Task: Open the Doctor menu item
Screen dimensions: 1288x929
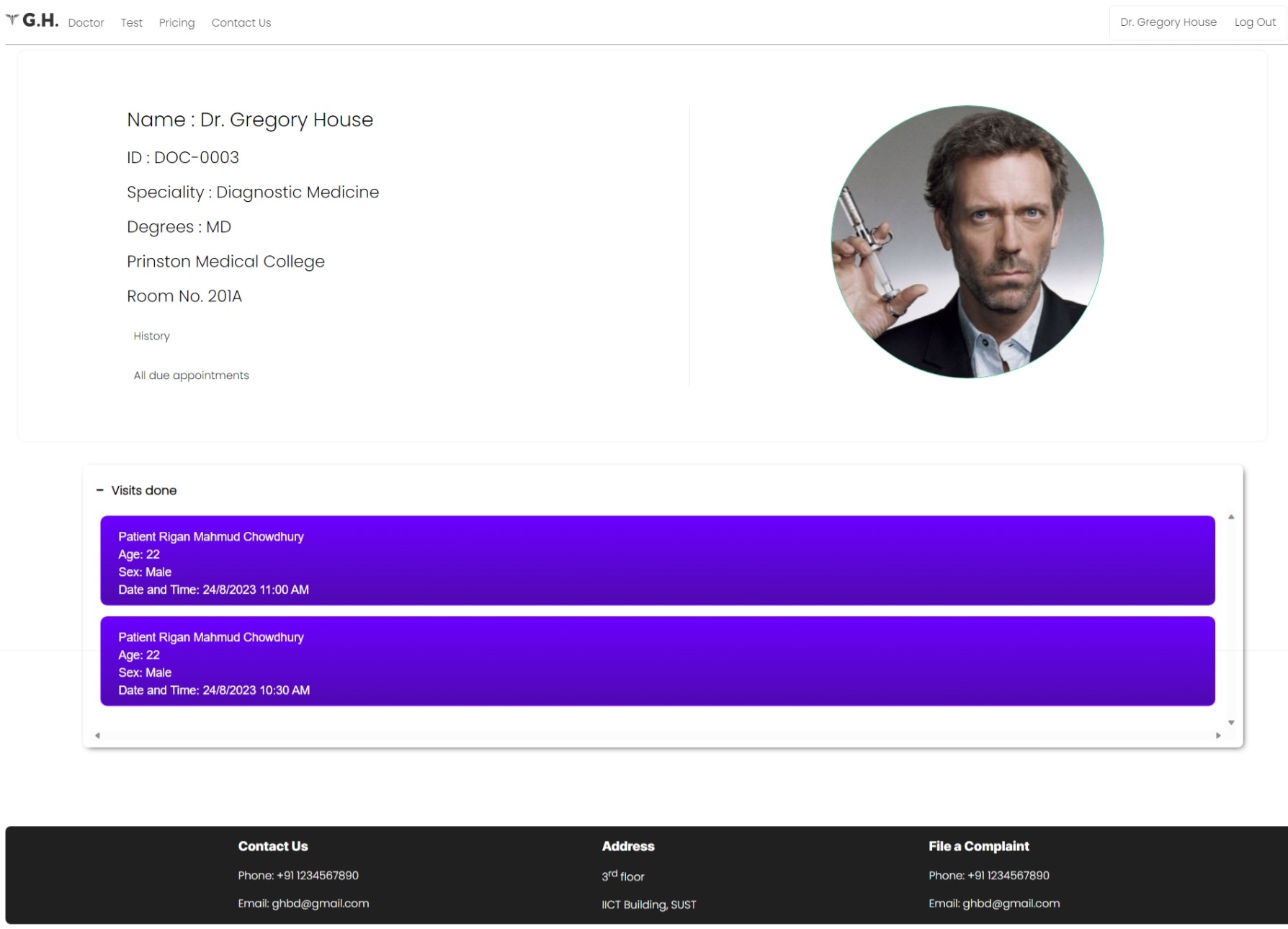Action: pyautogui.click(x=86, y=22)
